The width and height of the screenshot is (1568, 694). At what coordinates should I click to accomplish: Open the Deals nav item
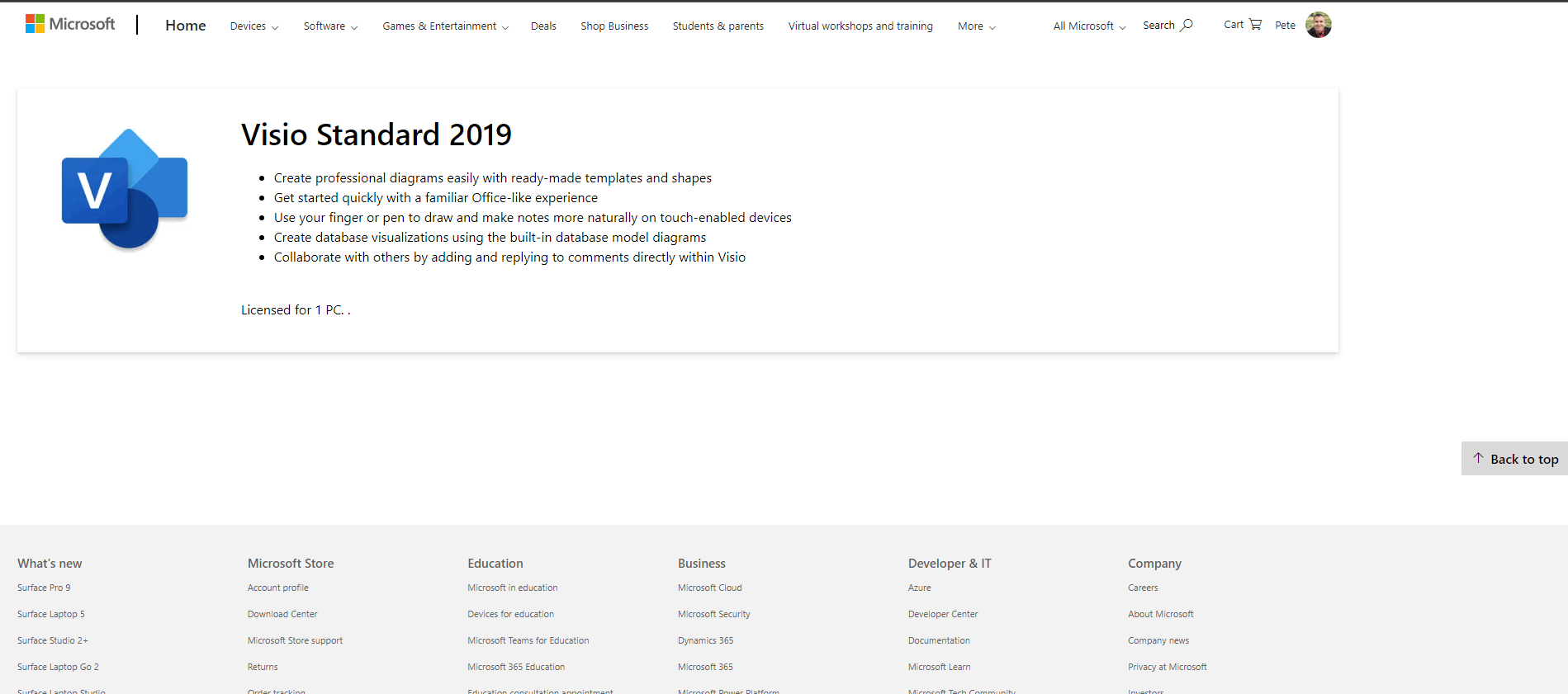(x=543, y=26)
